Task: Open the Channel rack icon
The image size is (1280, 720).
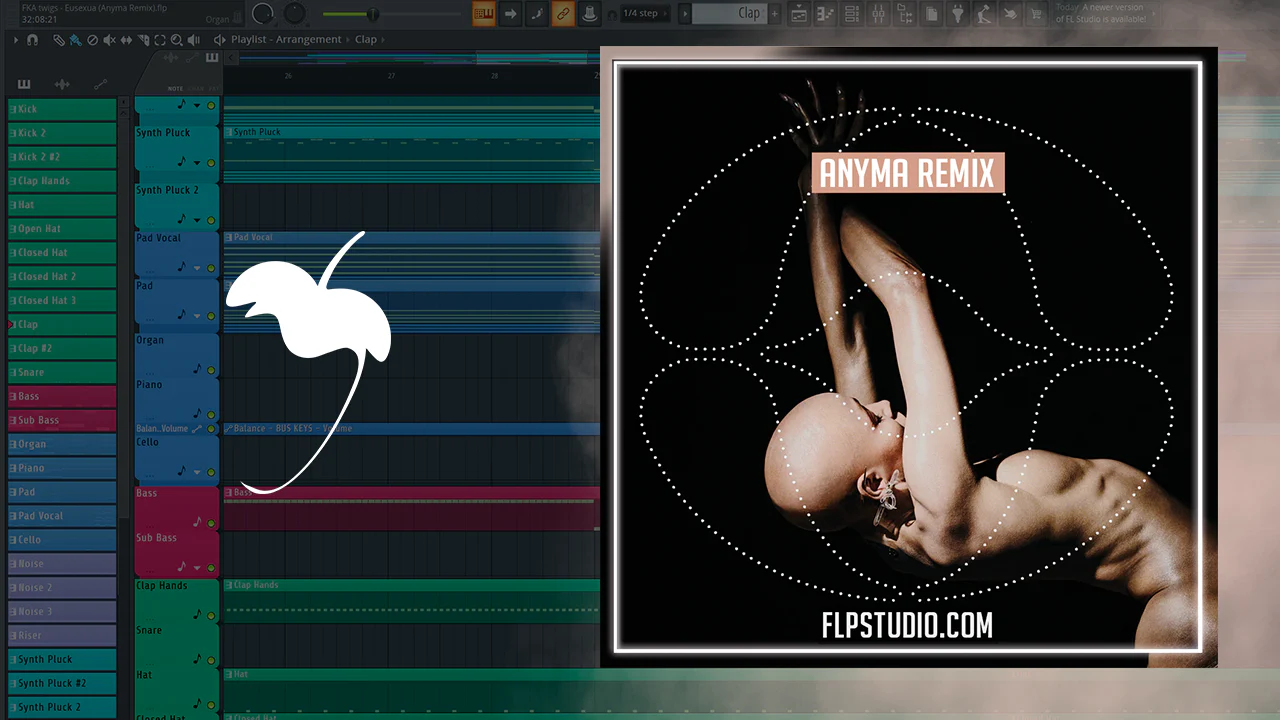Action: pos(852,13)
